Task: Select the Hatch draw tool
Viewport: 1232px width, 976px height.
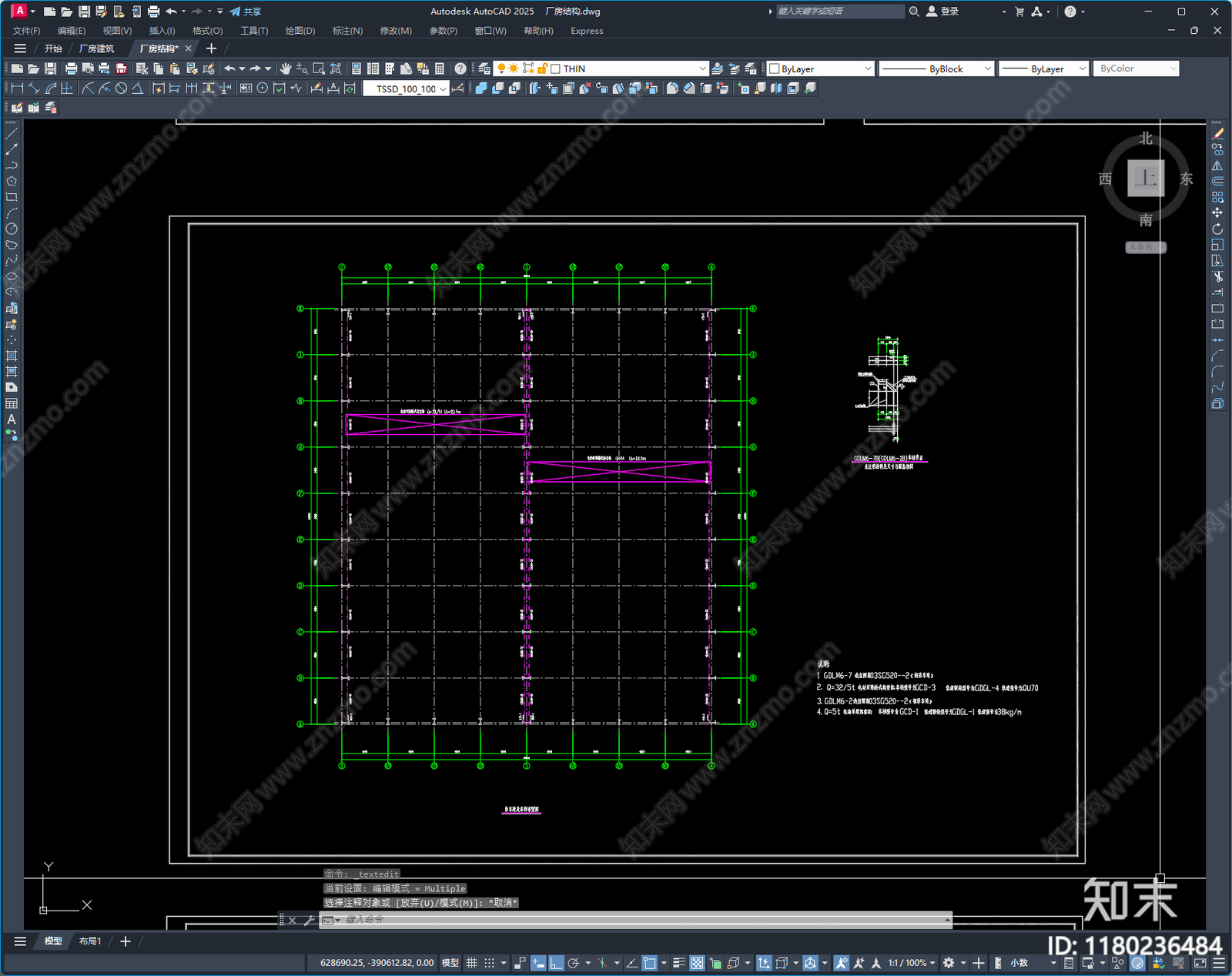Action: coord(12,356)
